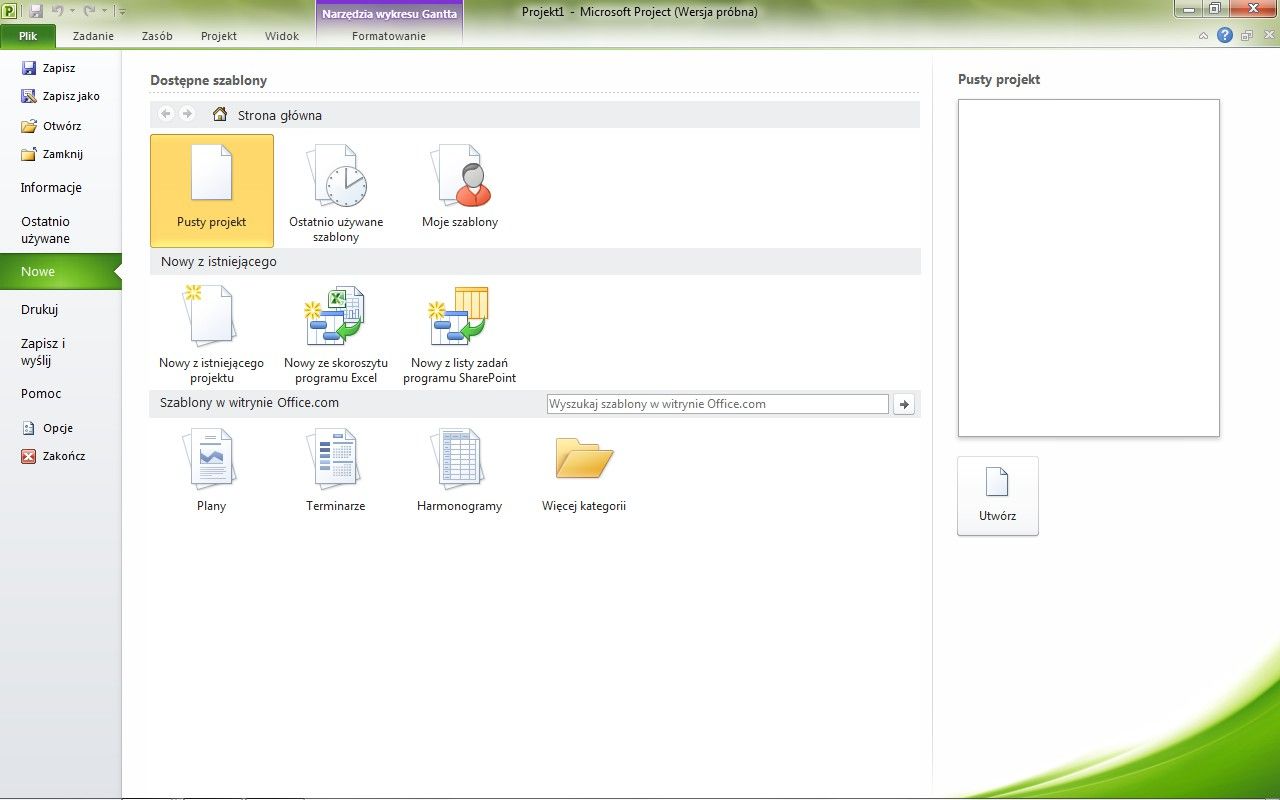
Task: Open the Drukuj section
Action: point(40,310)
